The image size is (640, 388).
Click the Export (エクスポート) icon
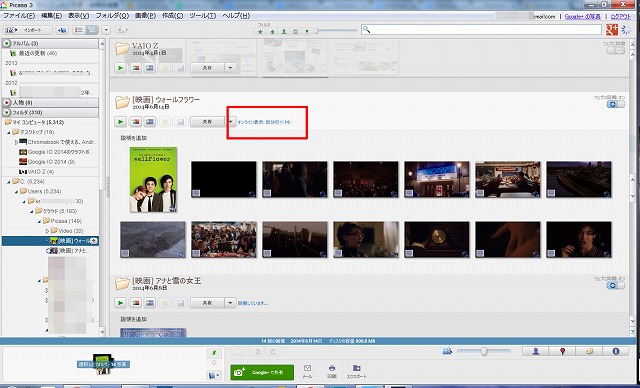pyautogui.click(x=356, y=371)
